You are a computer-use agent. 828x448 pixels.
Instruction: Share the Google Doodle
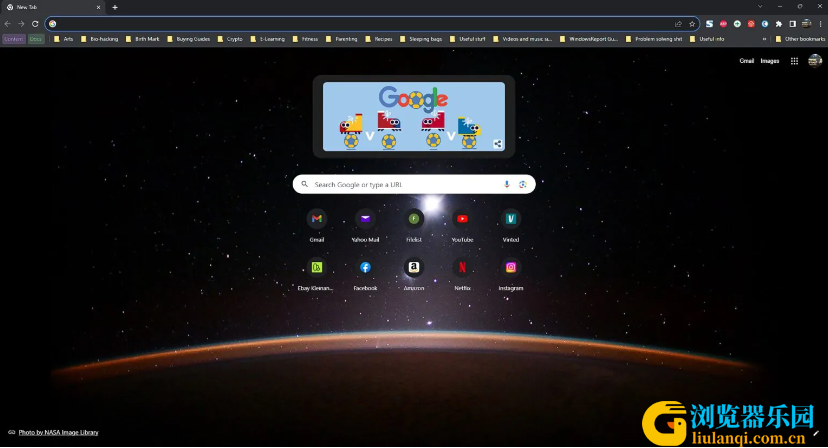pos(497,144)
